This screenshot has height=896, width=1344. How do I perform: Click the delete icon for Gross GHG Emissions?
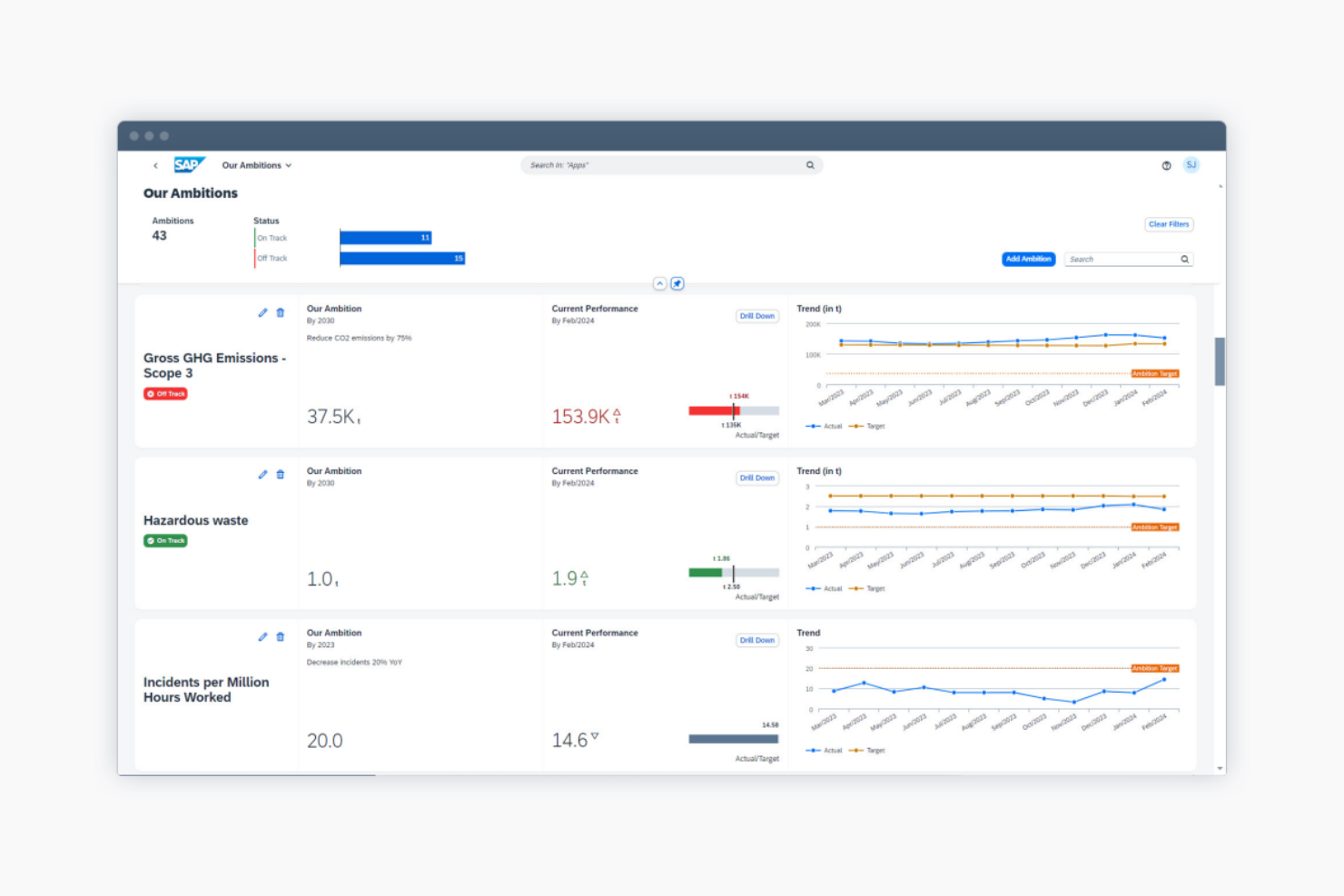click(280, 312)
